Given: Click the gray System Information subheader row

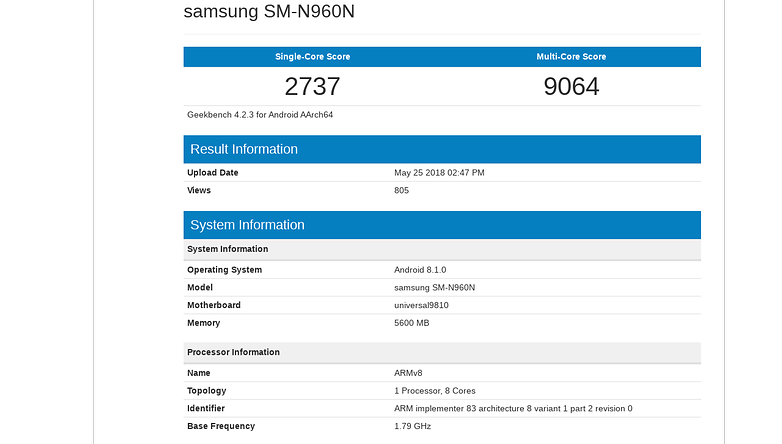Looking at the screenshot, I should 442,249.
